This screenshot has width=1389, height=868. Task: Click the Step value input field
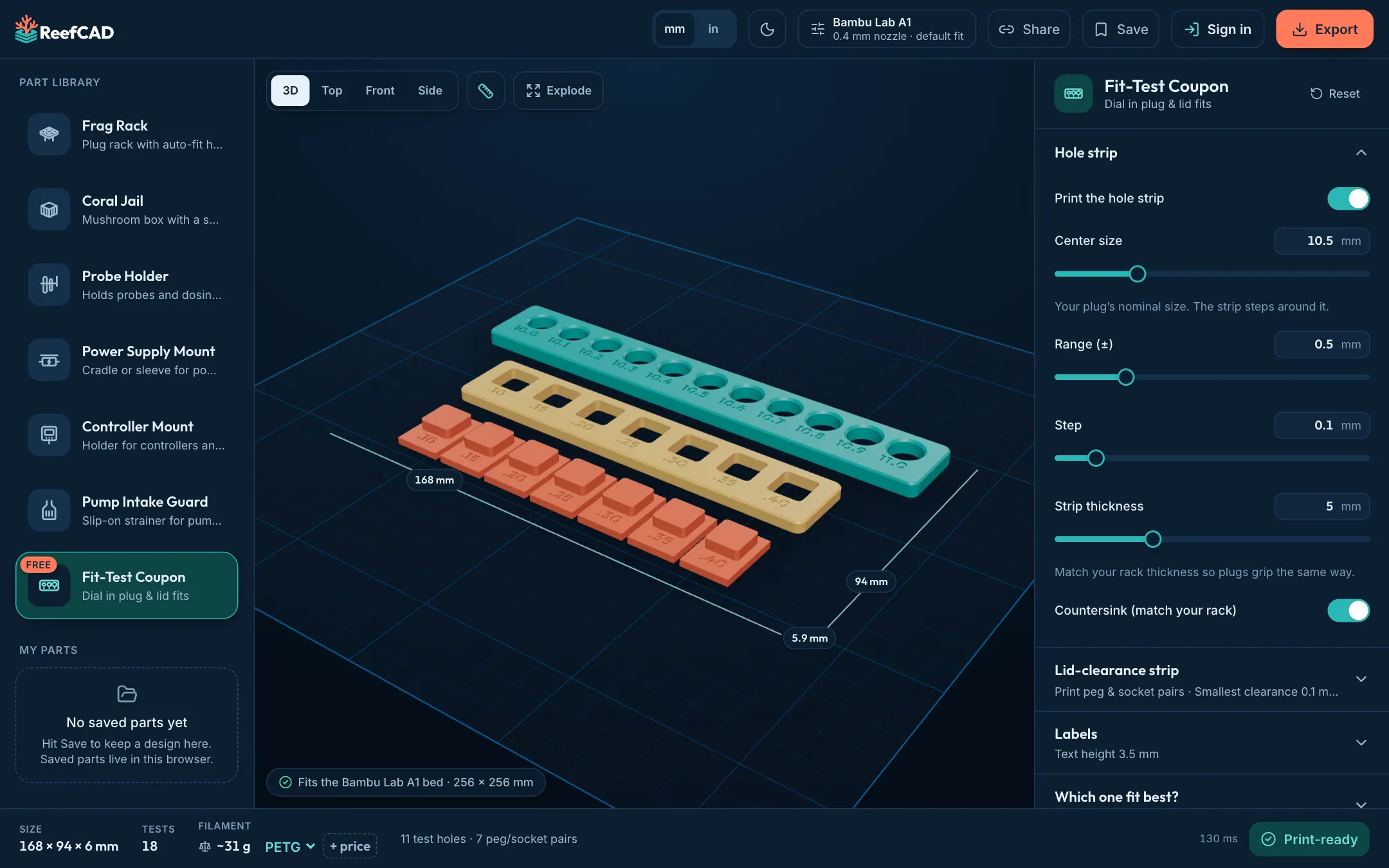(1321, 426)
